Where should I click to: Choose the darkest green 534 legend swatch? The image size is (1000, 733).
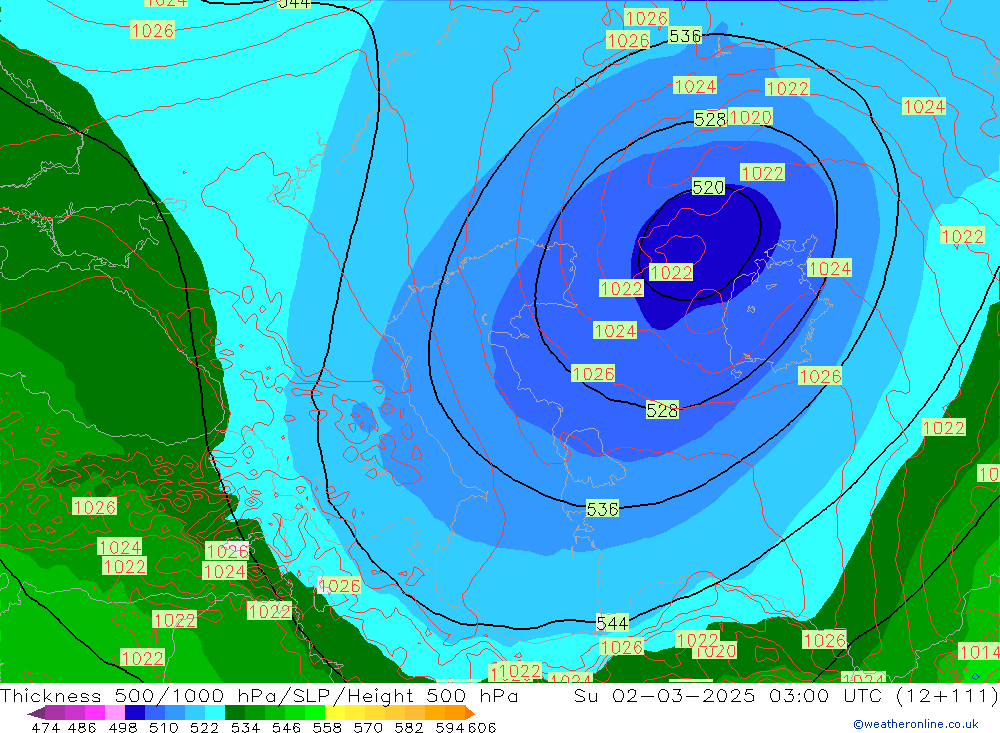point(235,713)
